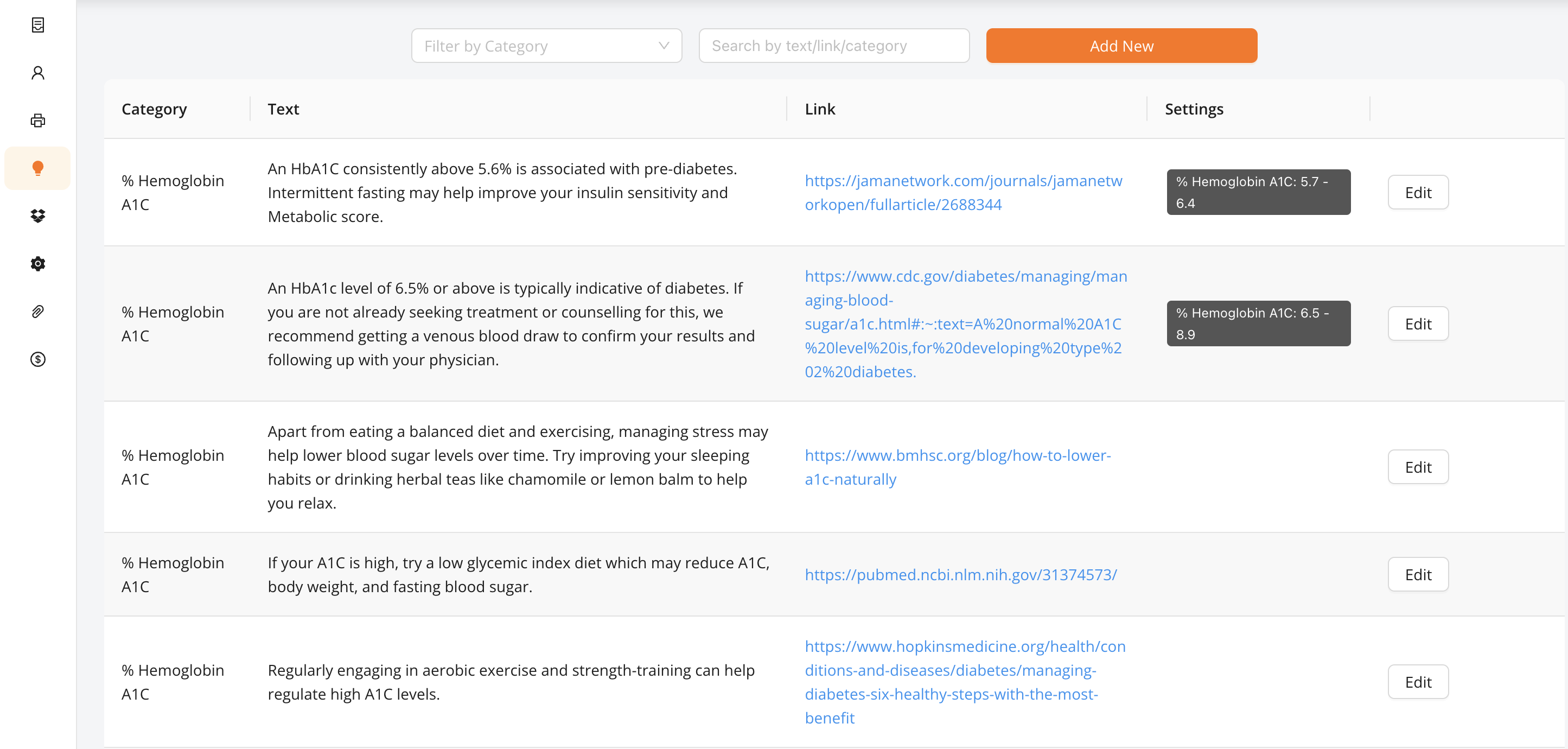
Task: Edit the managing stress herbal teas tip
Action: pos(1418,467)
